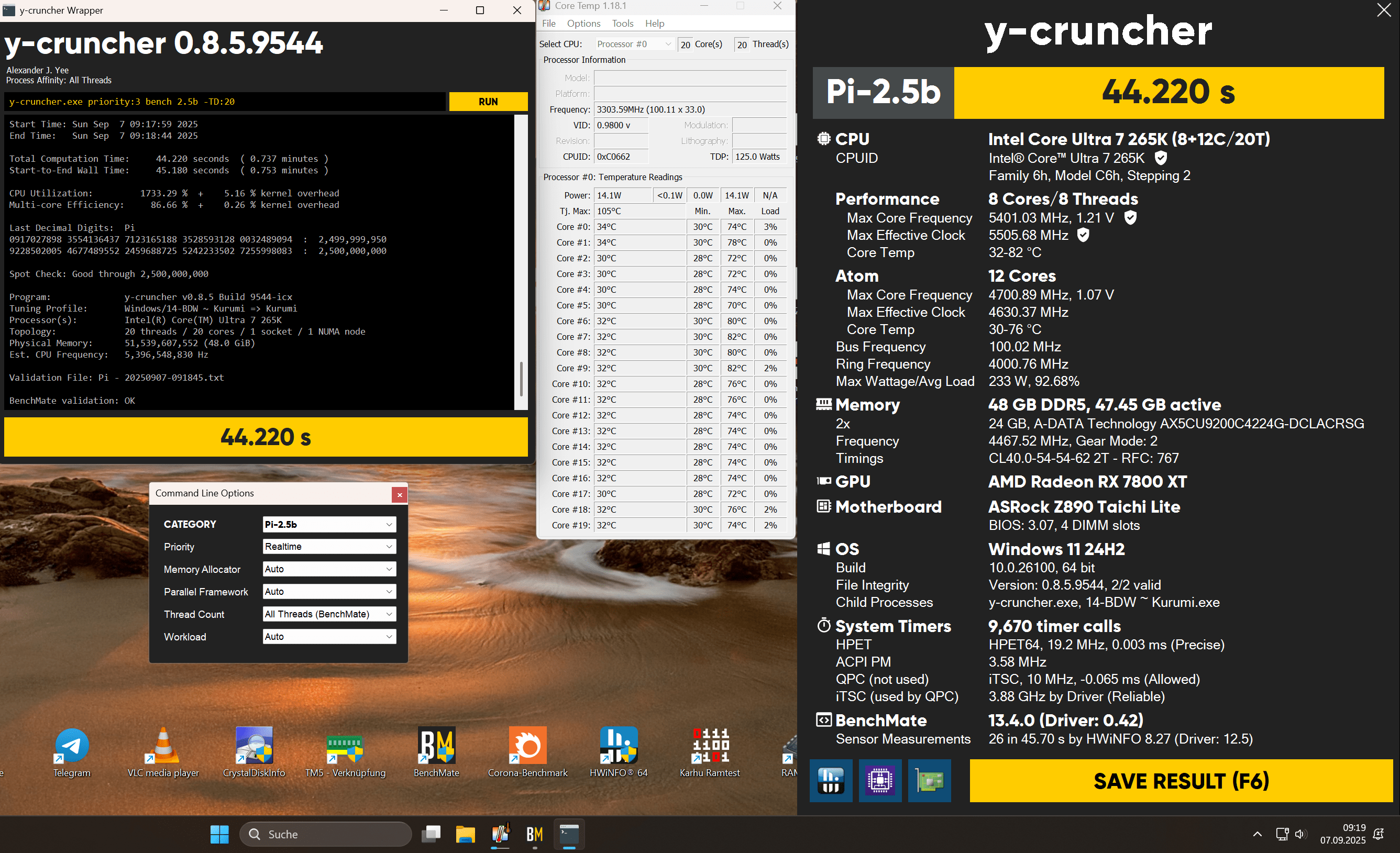Click the green graphics card icon button
The height and width of the screenshot is (853, 1400).
tap(929, 780)
